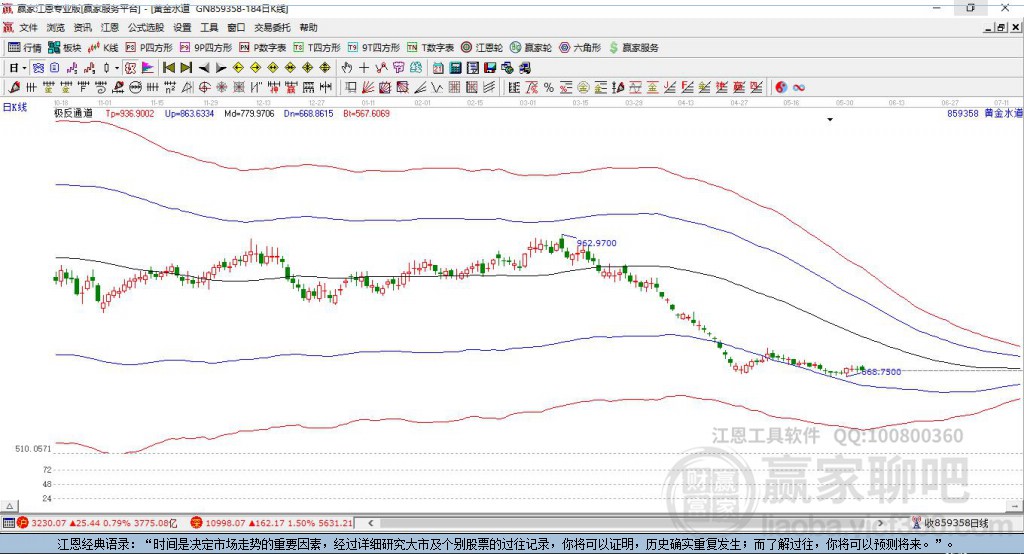This screenshot has width=1024, height=554.
Task: Open the 帮助 menu
Action: 308,27
